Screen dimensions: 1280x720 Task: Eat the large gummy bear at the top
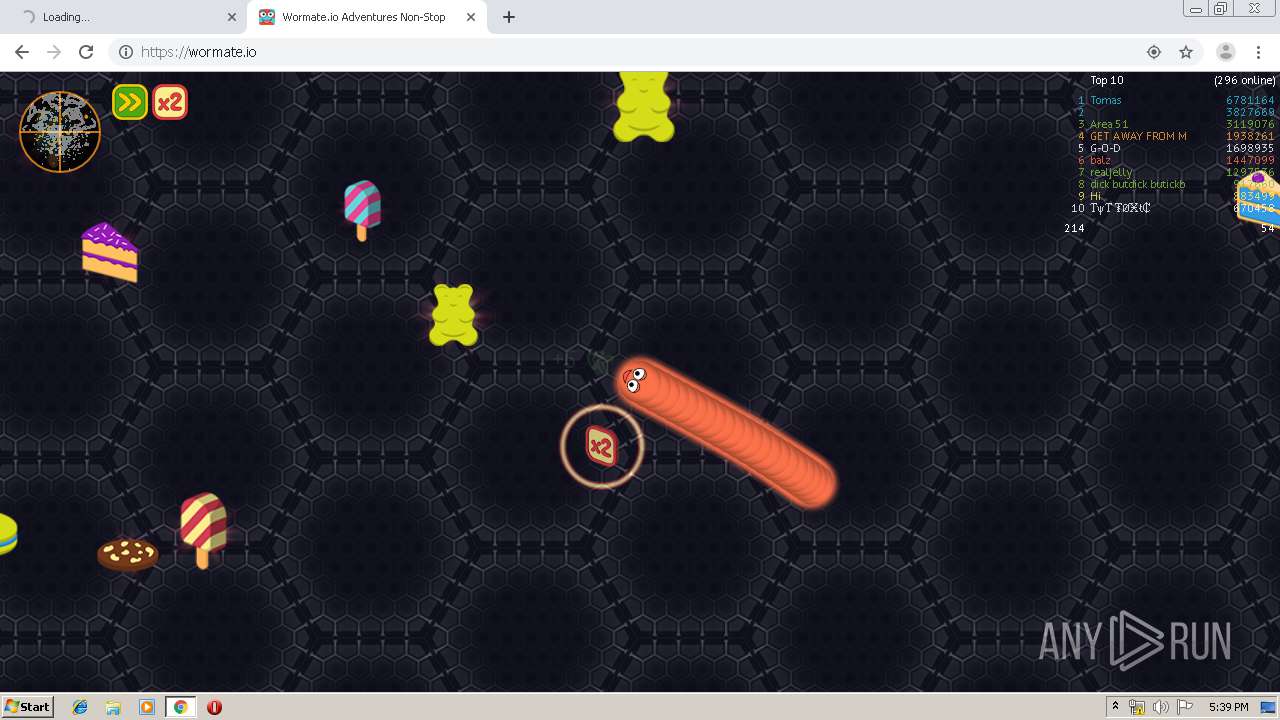point(643,105)
